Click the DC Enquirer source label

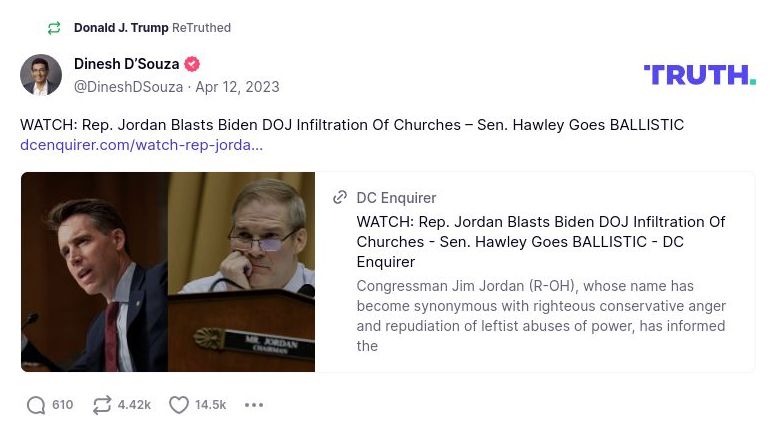pos(396,198)
